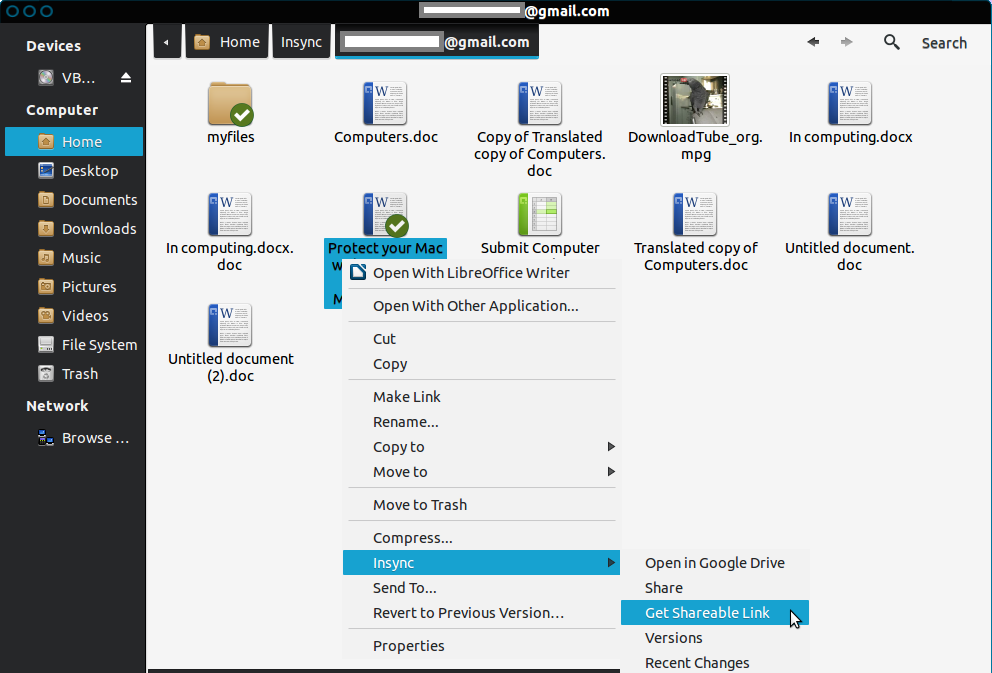992x673 pixels.
Task: Click the back navigation arrow
Action: pyautogui.click(x=813, y=42)
